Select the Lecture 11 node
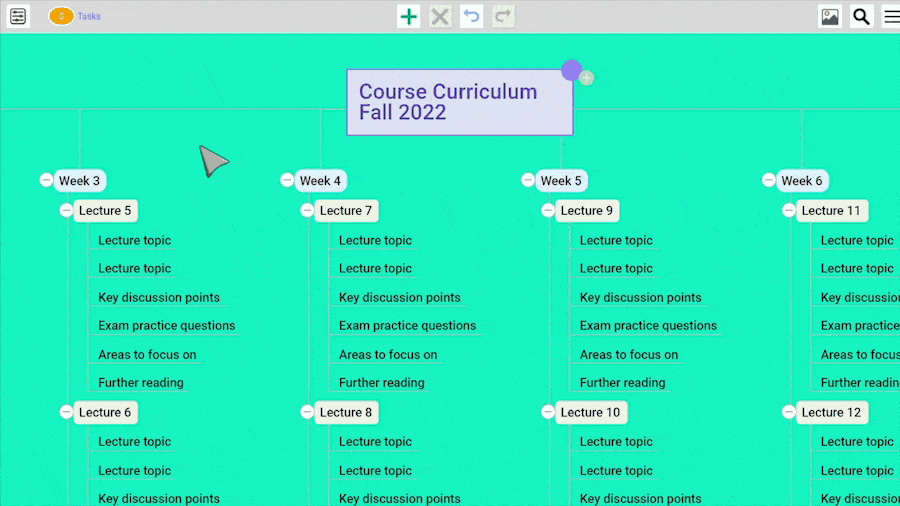 tap(832, 211)
